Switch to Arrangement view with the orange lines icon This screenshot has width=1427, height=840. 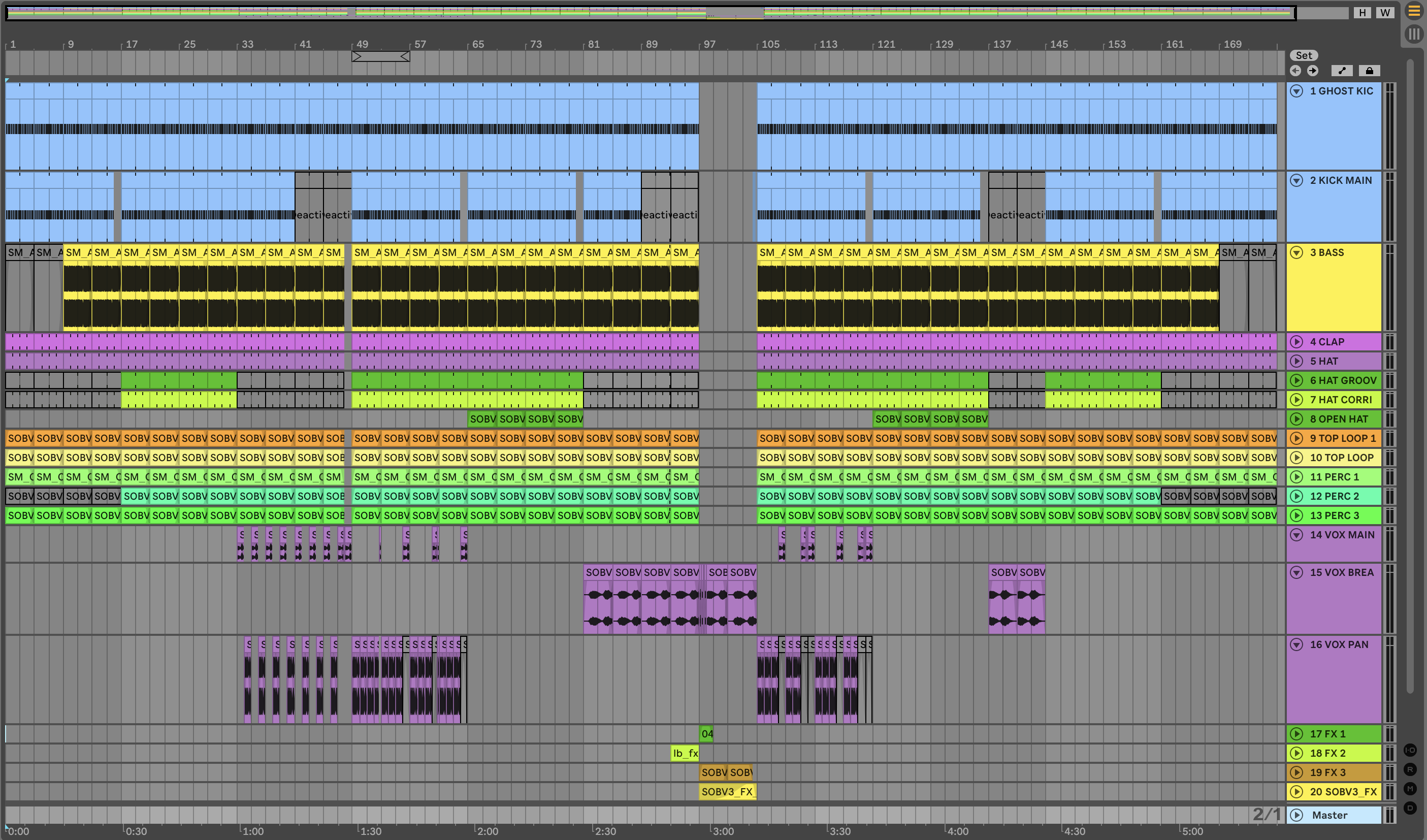tap(1413, 11)
